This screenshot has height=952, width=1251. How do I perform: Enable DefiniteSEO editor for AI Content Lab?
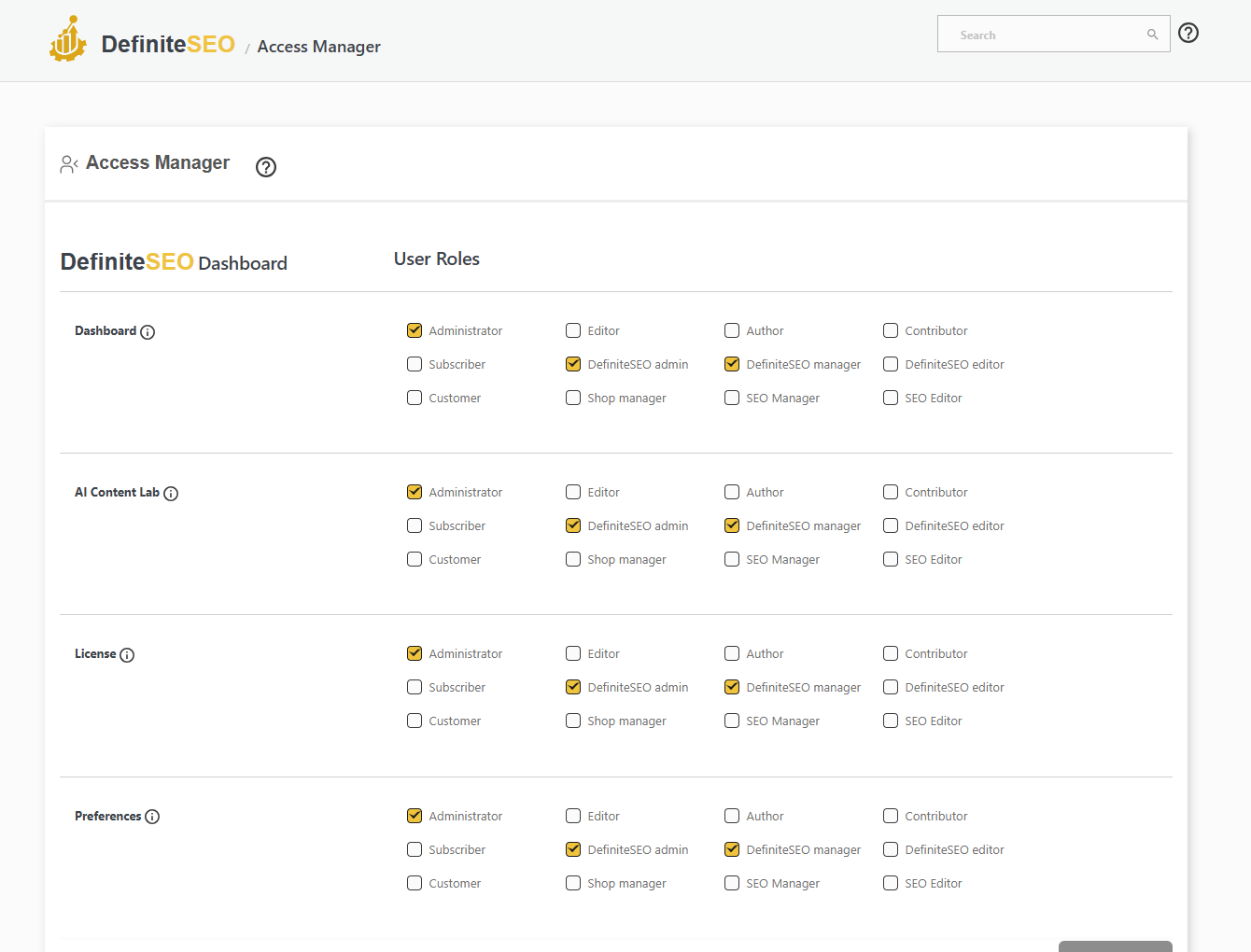891,525
